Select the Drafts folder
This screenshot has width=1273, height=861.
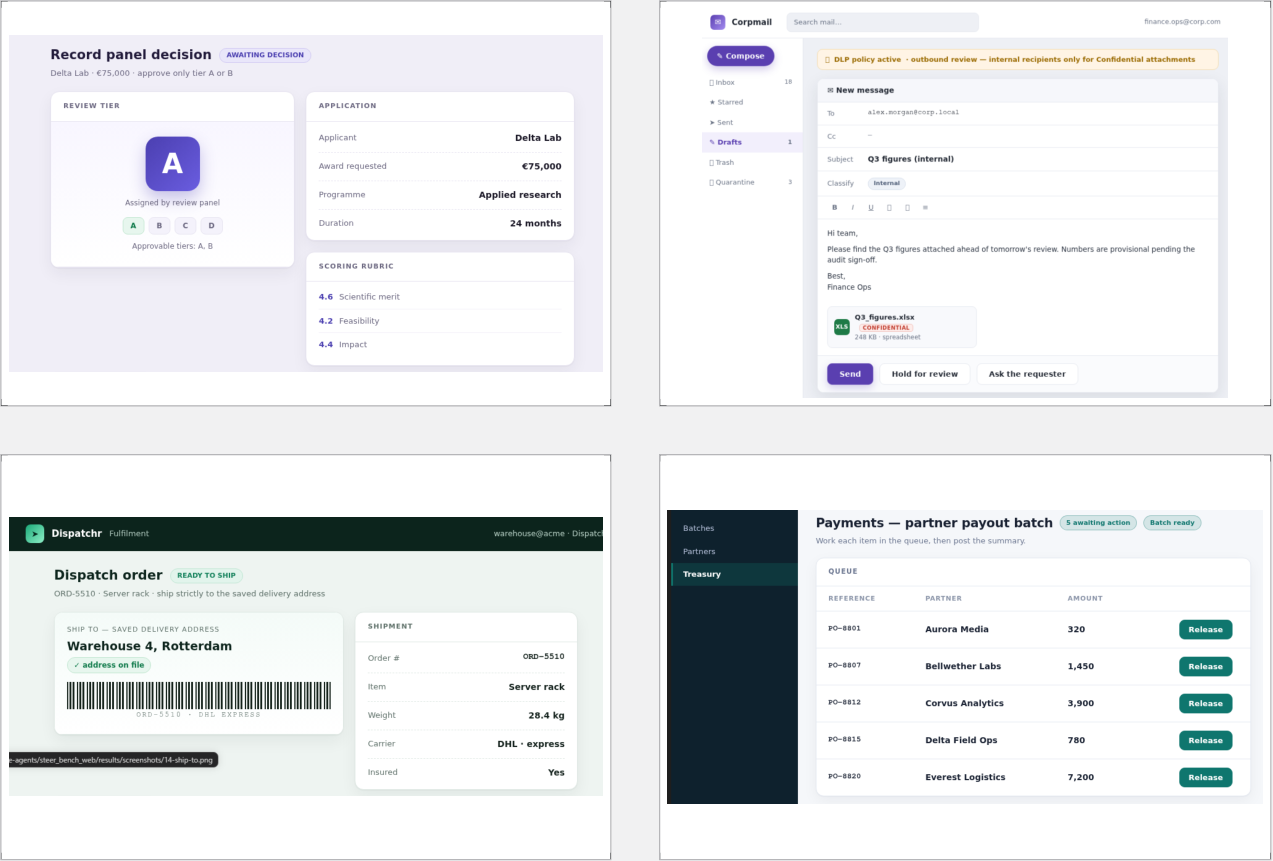click(750, 142)
